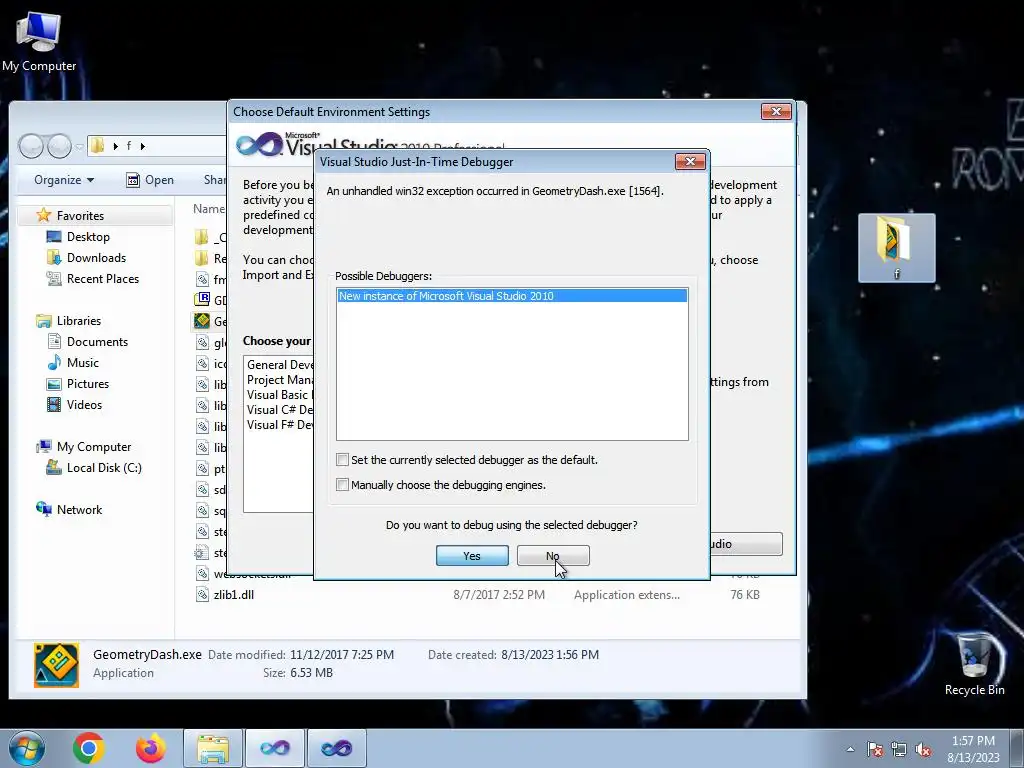Select 'New instance of Microsoft Visual Studio 2010'
The image size is (1024, 768).
[x=512, y=296]
